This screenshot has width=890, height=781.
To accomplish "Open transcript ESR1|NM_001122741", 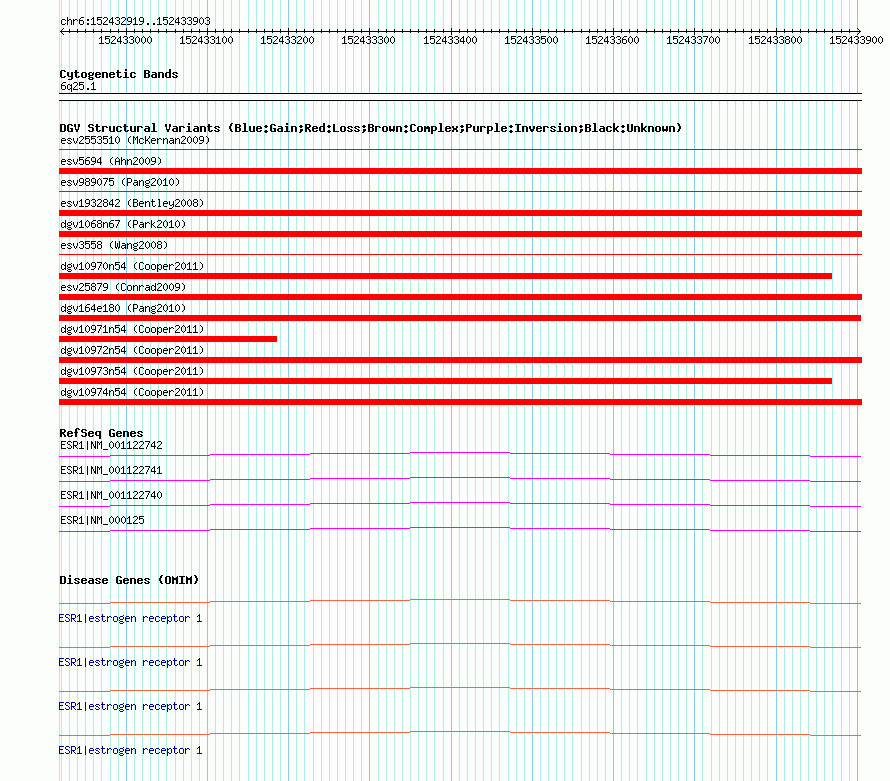I will (111, 471).
